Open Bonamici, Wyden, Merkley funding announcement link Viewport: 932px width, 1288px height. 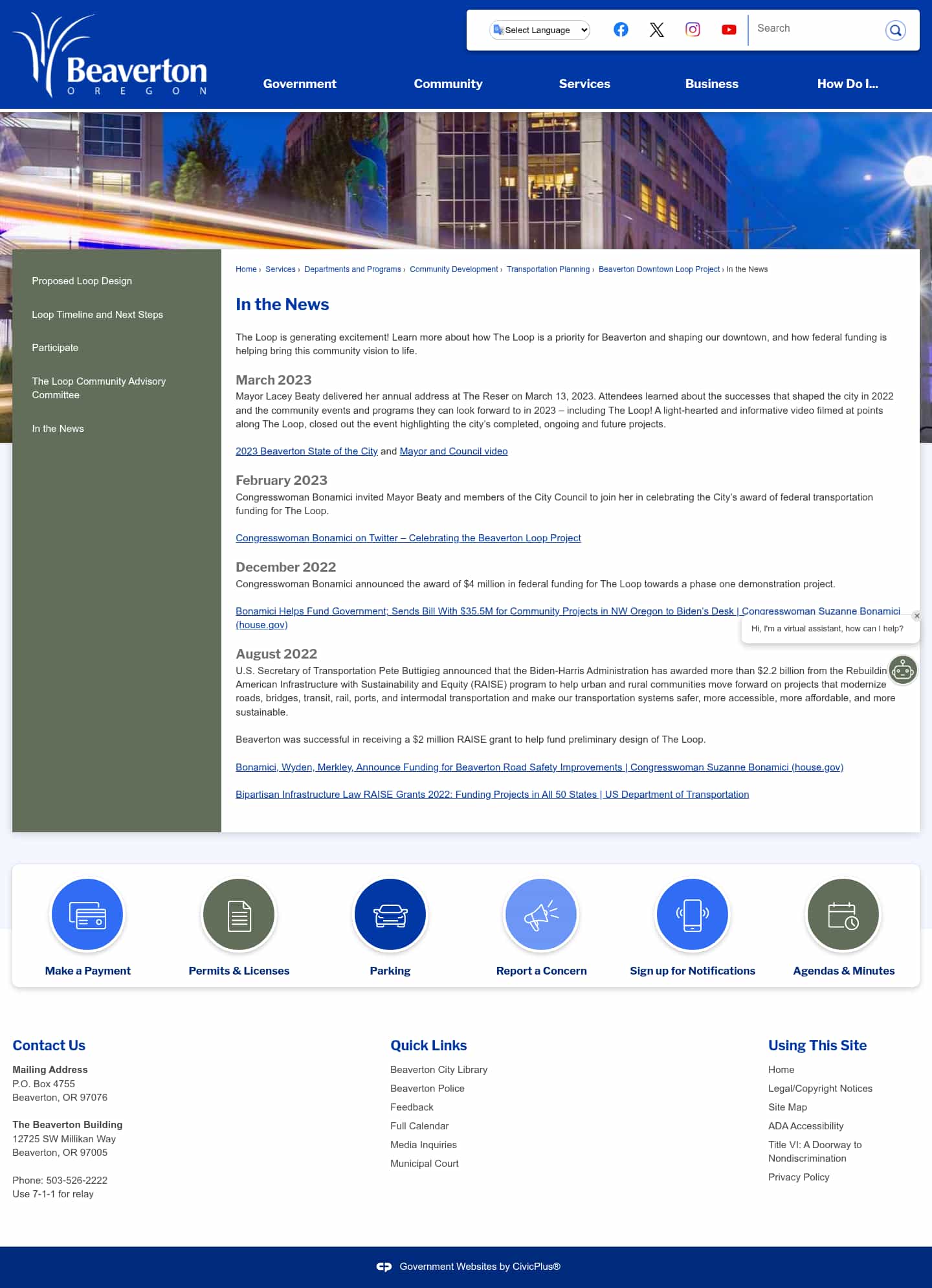[x=539, y=767]
